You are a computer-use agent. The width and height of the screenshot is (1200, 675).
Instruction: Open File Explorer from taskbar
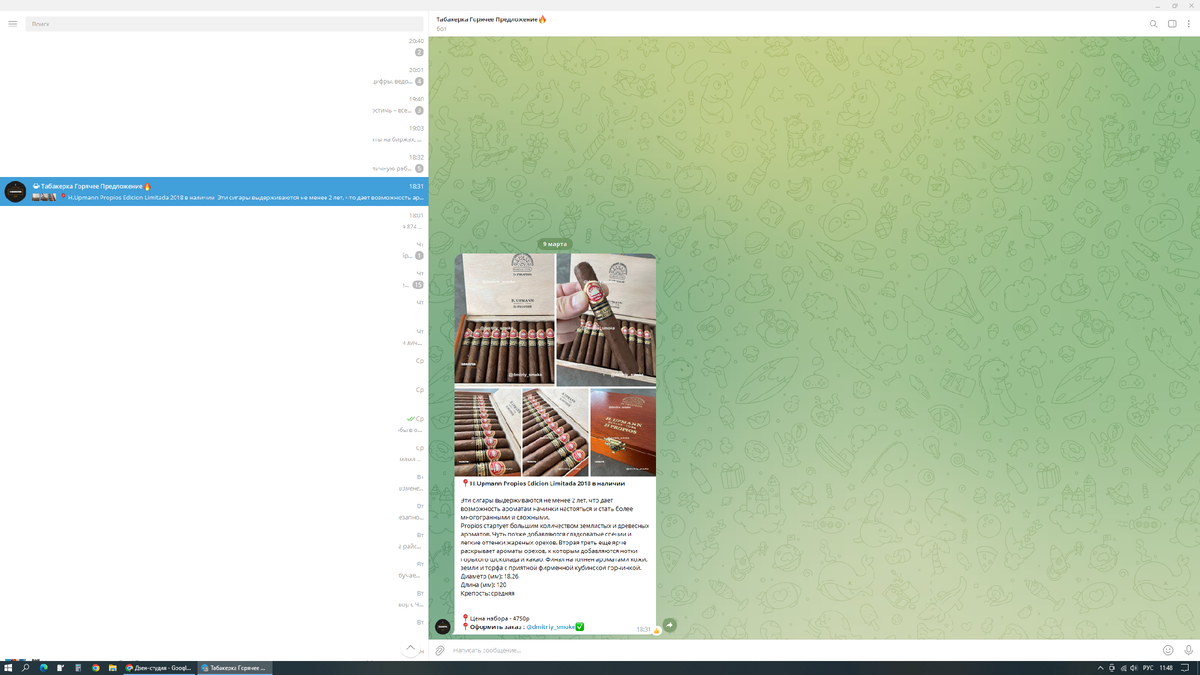click(112, 667)
